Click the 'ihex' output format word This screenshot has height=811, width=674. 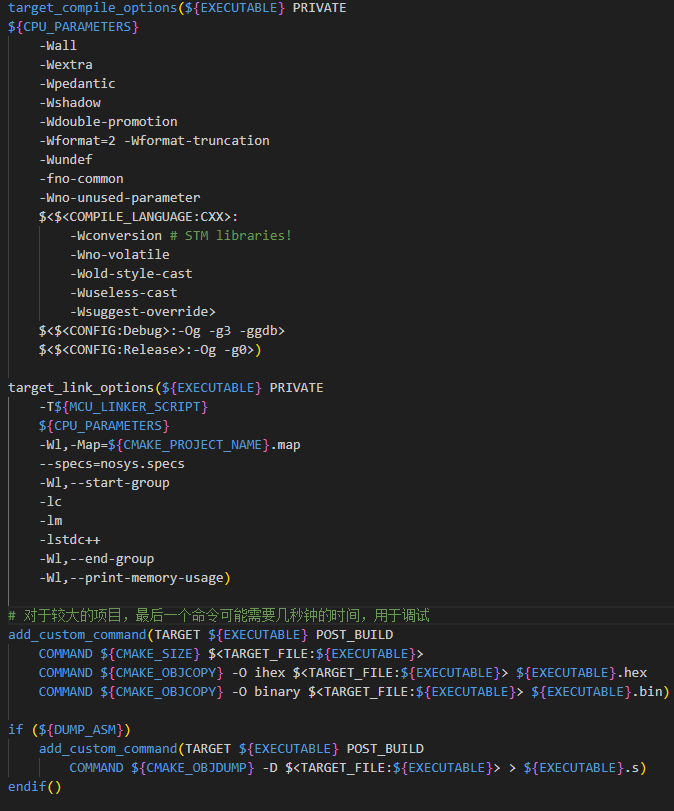click(x=269, y=673)
